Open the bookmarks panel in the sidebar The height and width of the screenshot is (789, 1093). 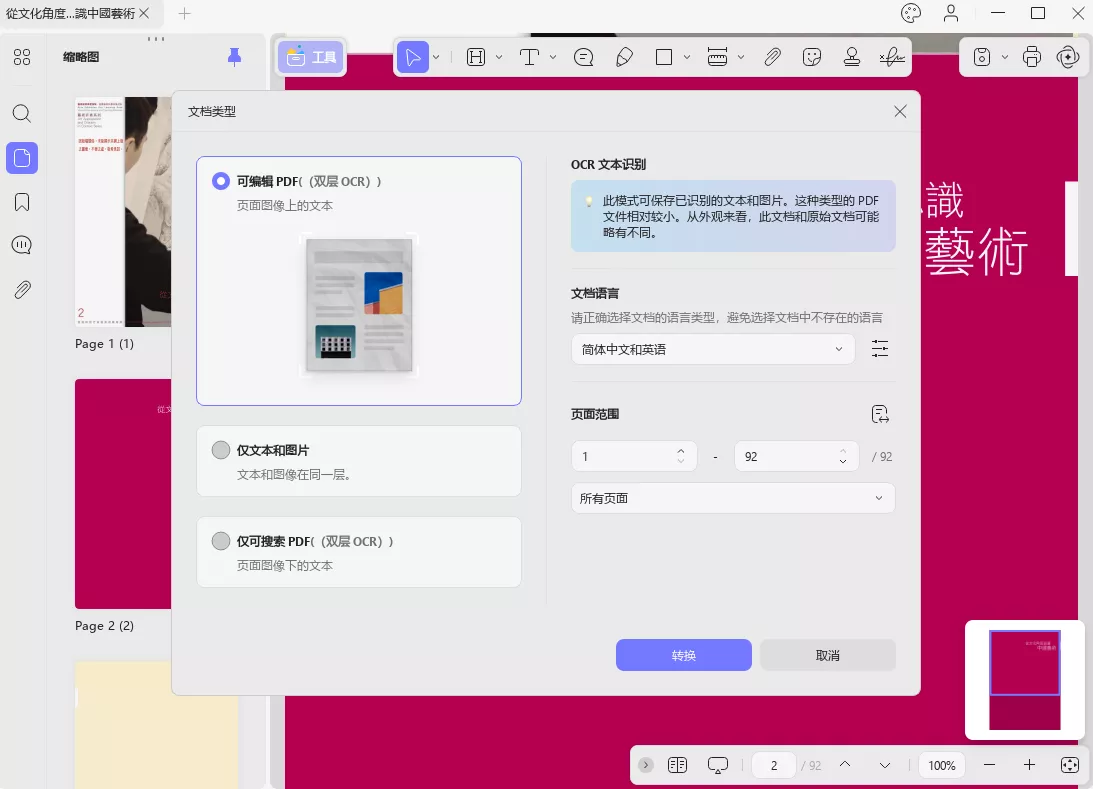click(21, 201)
